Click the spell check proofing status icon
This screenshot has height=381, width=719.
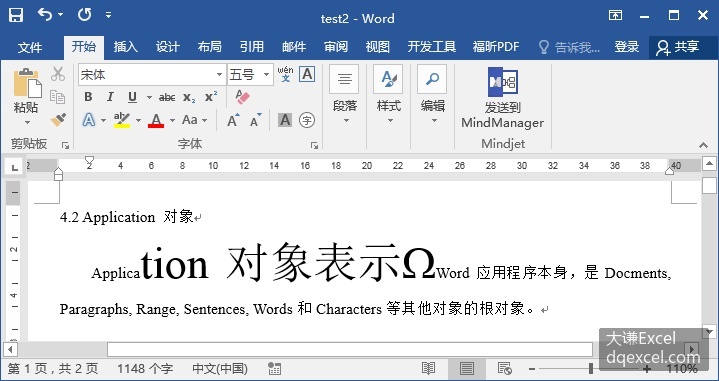pyautogui.click(x=274, y=368)
